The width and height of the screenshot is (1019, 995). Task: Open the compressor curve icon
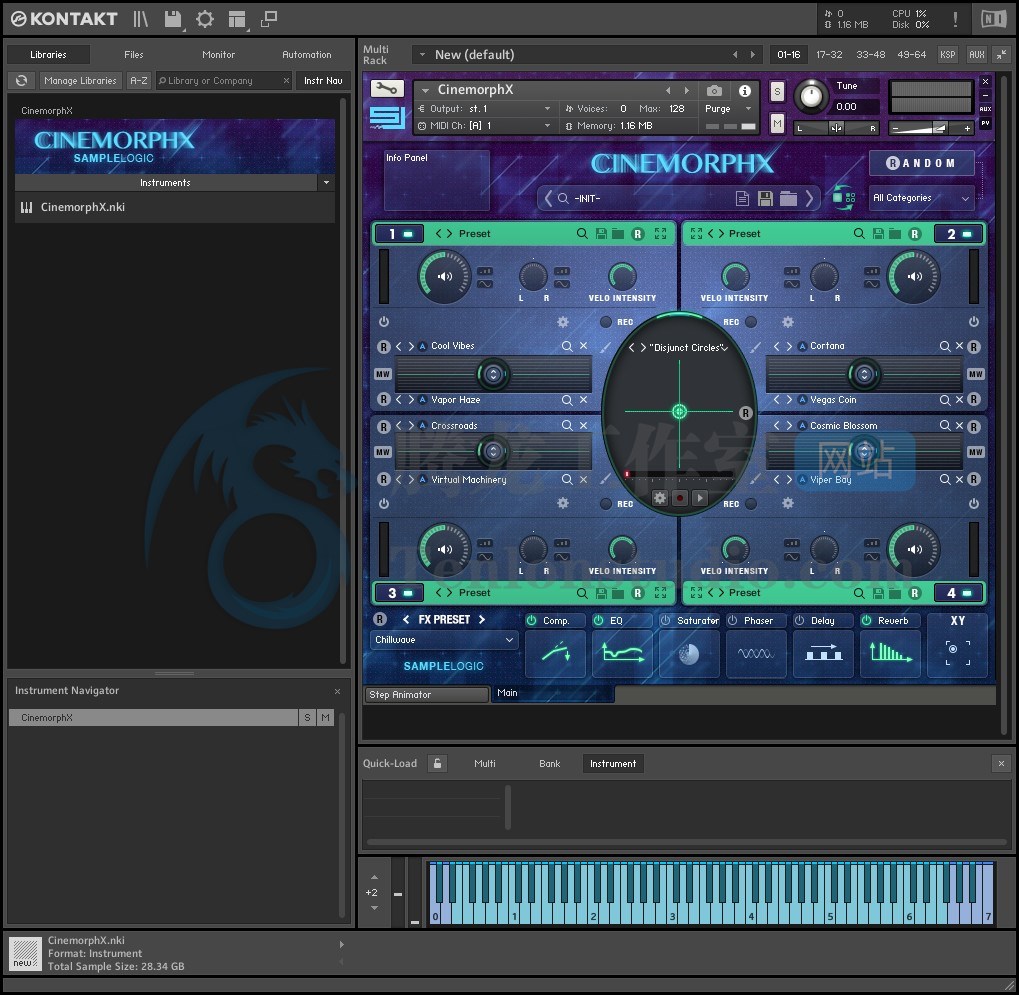tap(556, 653)
